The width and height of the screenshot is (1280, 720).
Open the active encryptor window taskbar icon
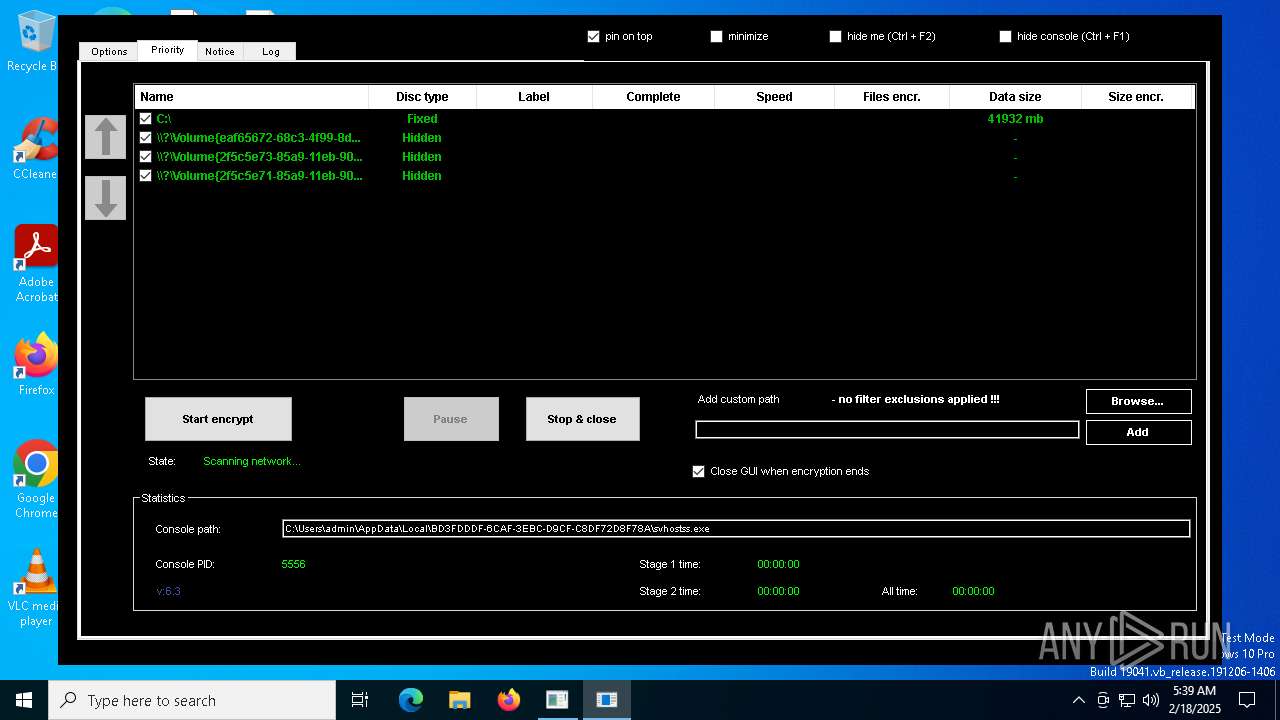(x=606, y=700)
